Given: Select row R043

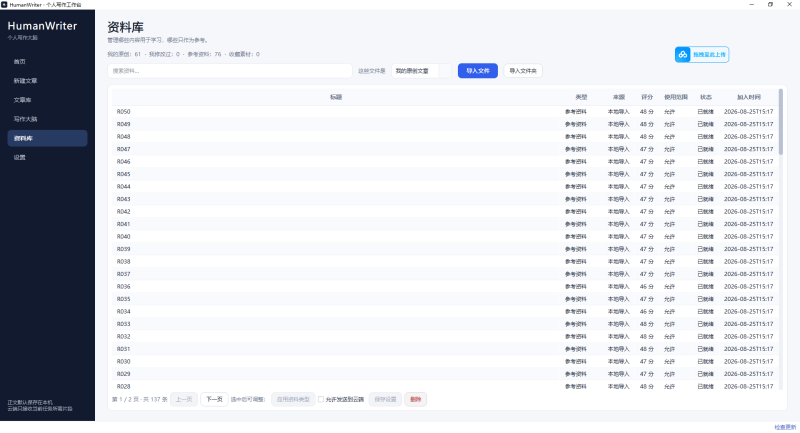Looking at the screenshot, I should click(445, 199).
